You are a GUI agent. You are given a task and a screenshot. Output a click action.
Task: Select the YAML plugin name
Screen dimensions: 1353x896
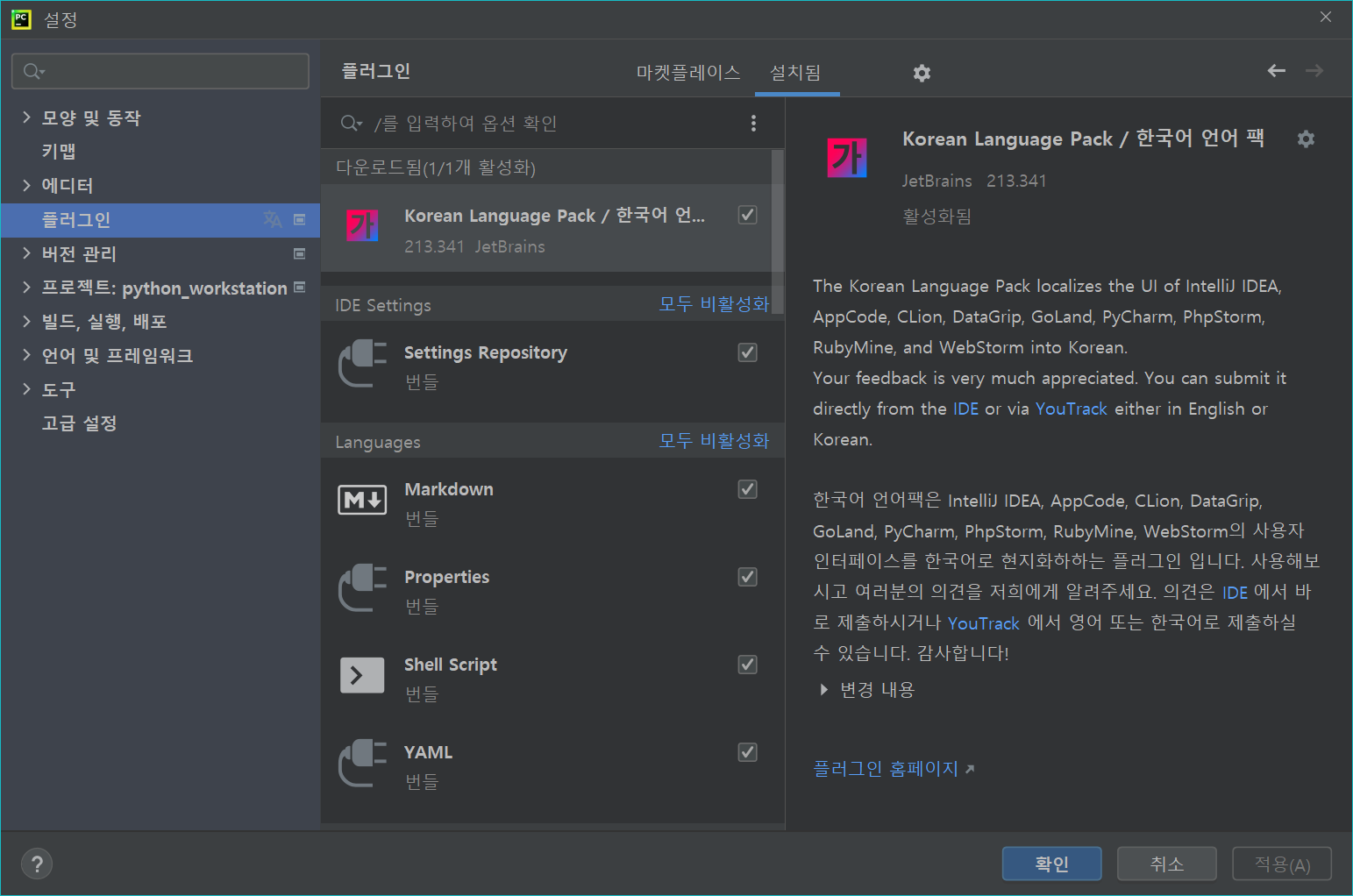[x=429, y=752]
